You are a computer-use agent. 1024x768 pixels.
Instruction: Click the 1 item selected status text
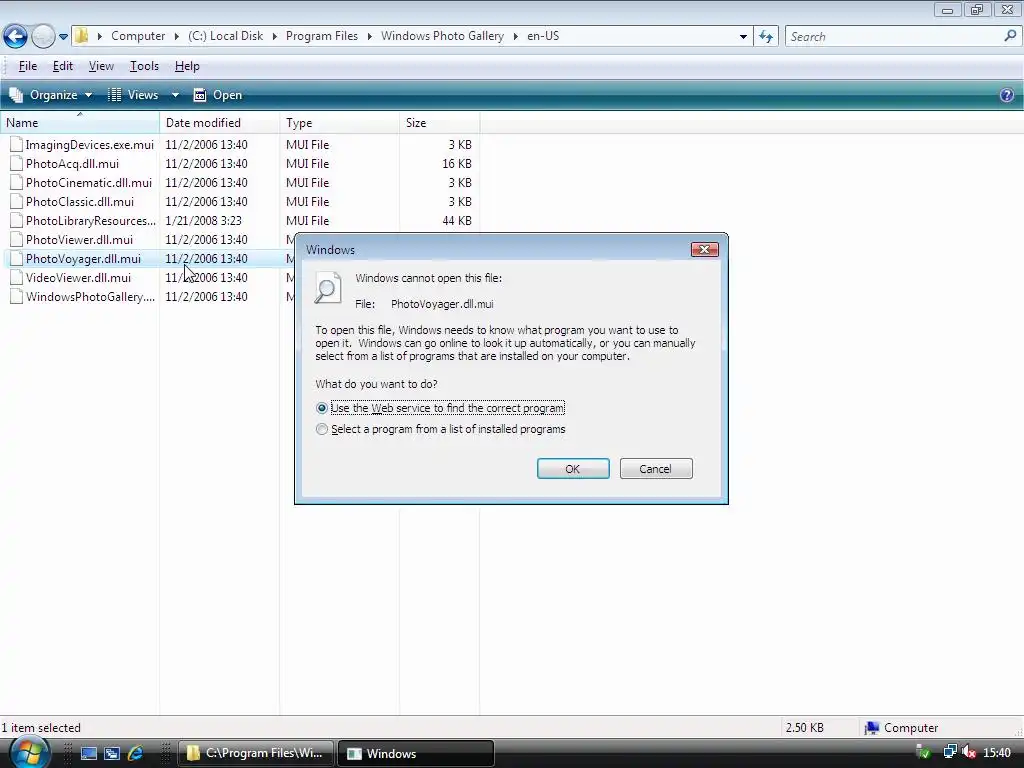click(41, 728)
